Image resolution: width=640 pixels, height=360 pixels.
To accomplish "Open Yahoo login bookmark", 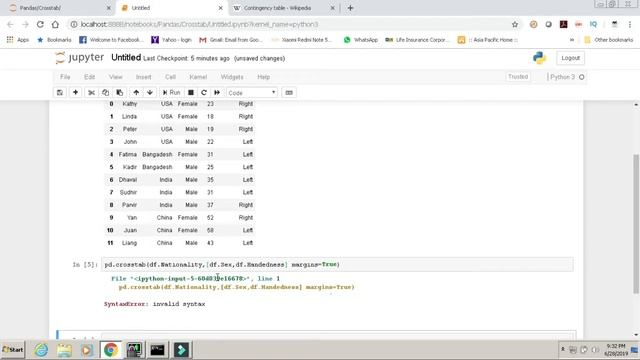I will (x=171, y=40).
